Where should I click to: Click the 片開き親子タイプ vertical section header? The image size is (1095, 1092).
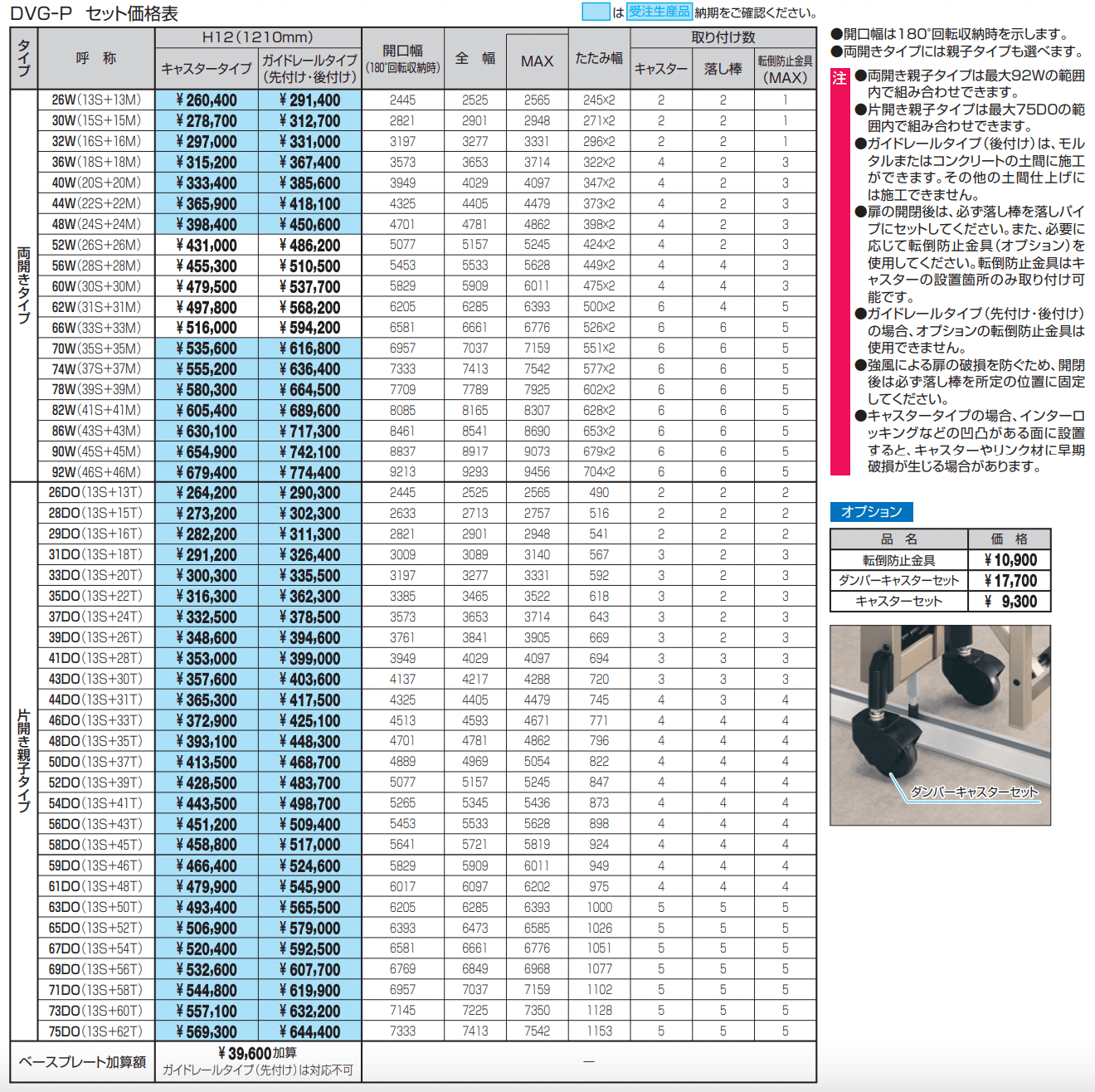pyautogui.click(x=24, y=760)
